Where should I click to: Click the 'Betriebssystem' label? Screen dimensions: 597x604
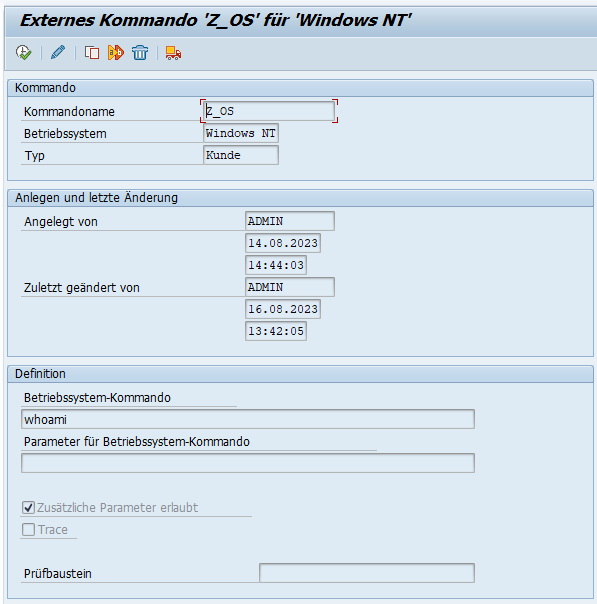pyautogui.click(x=65, y=134)
